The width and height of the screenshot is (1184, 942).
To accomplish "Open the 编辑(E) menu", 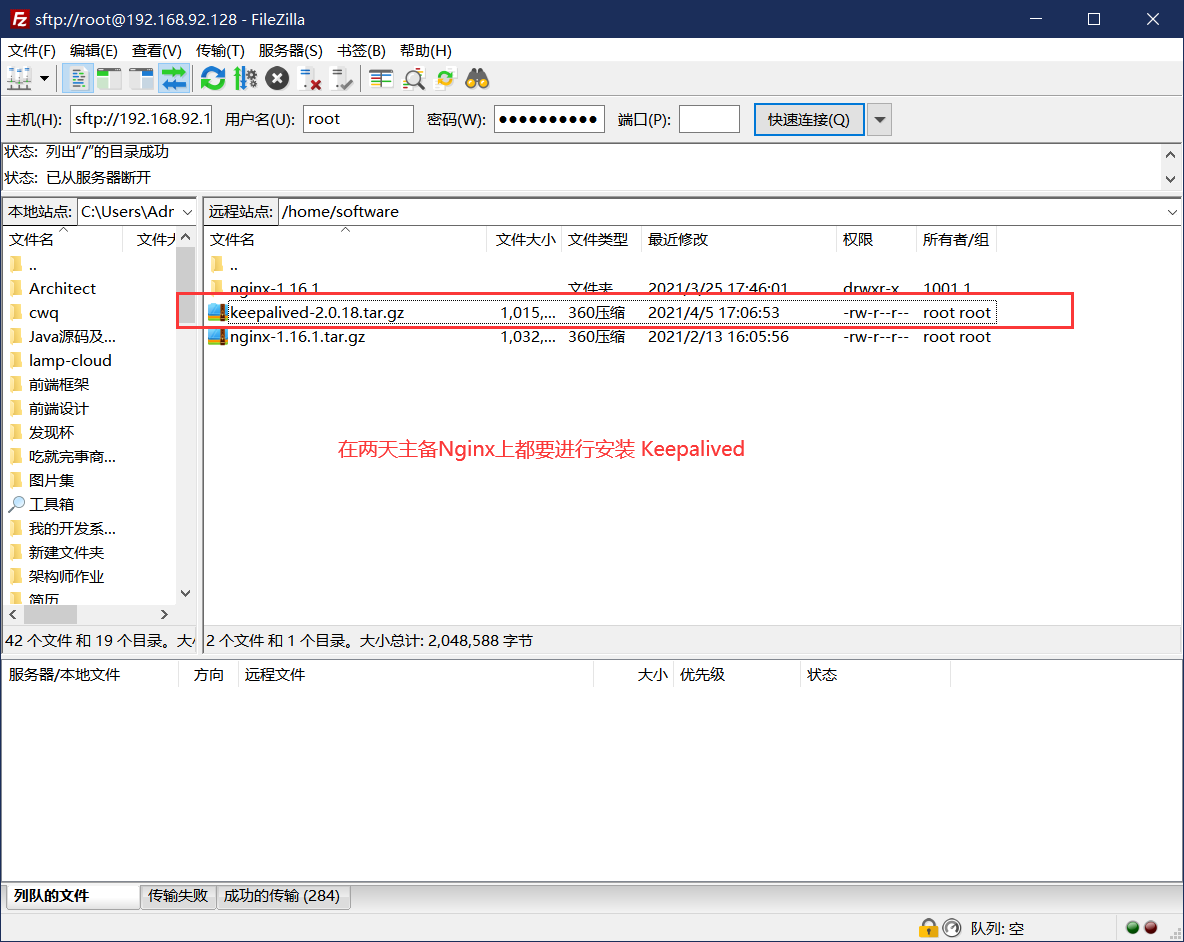I will click(x=94, y=51).
